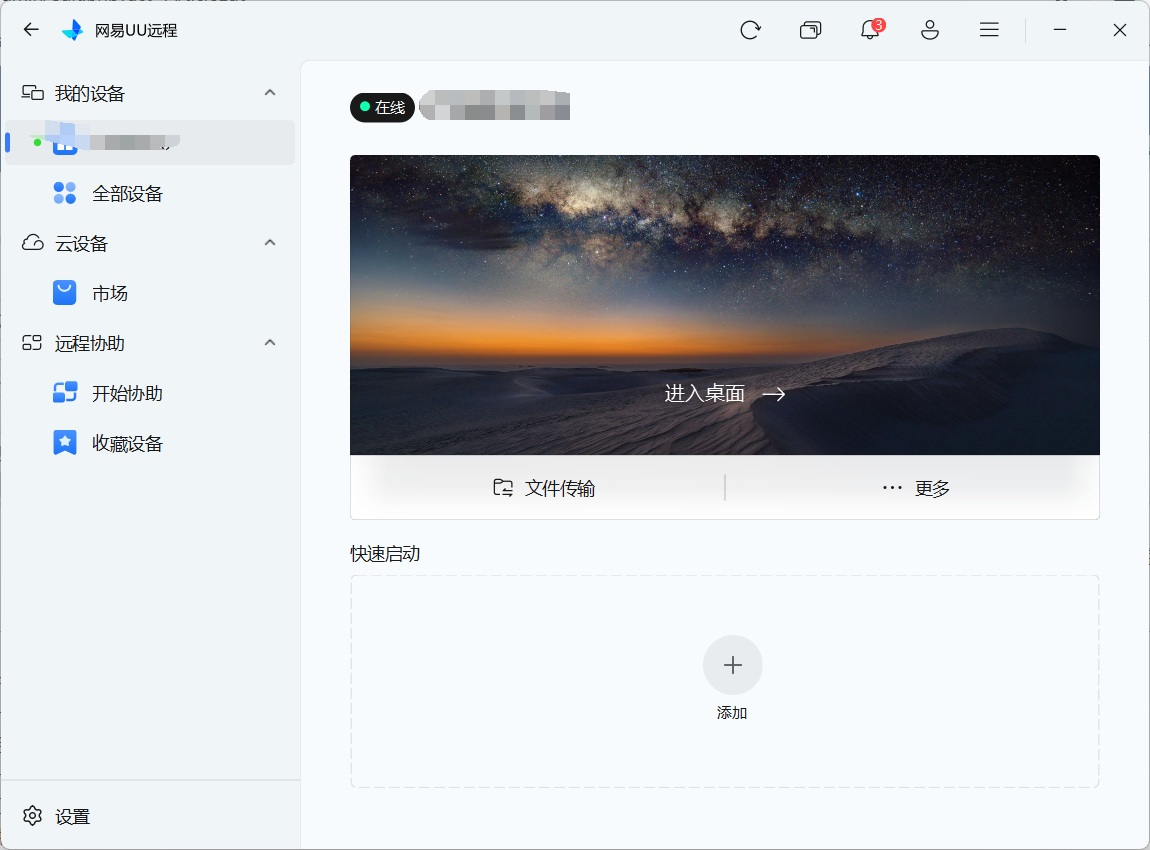Collapse the 远程协助 section chevron
Image resolution: width=1150 pixels, height=850 pixels.
point(270,342)
